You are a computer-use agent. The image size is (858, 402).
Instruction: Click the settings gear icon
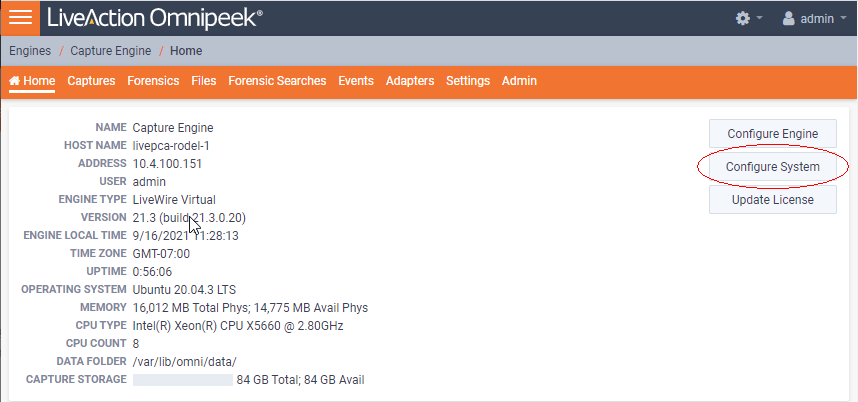(x=743, y=19)
